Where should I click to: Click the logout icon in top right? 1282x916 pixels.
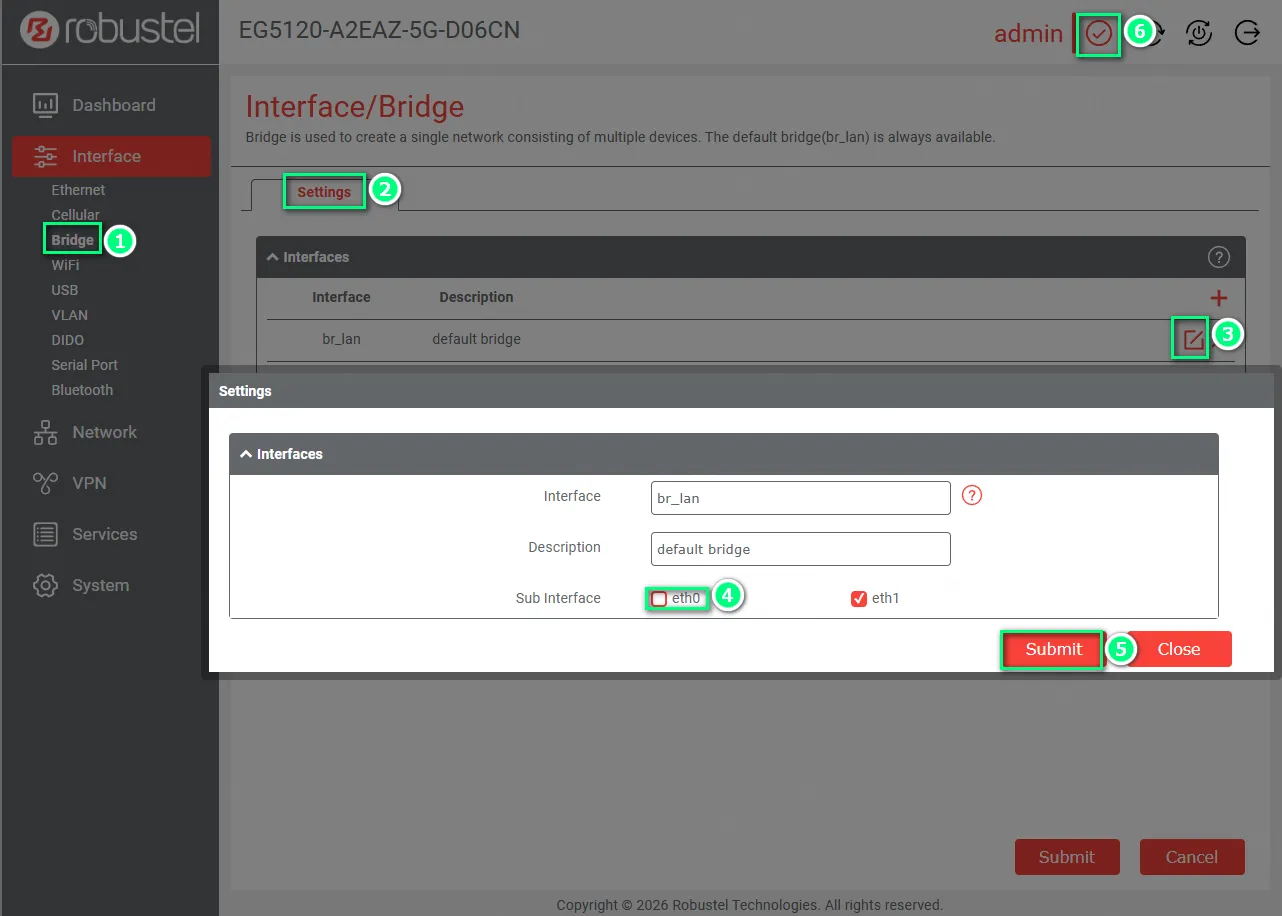[1247, 33]
